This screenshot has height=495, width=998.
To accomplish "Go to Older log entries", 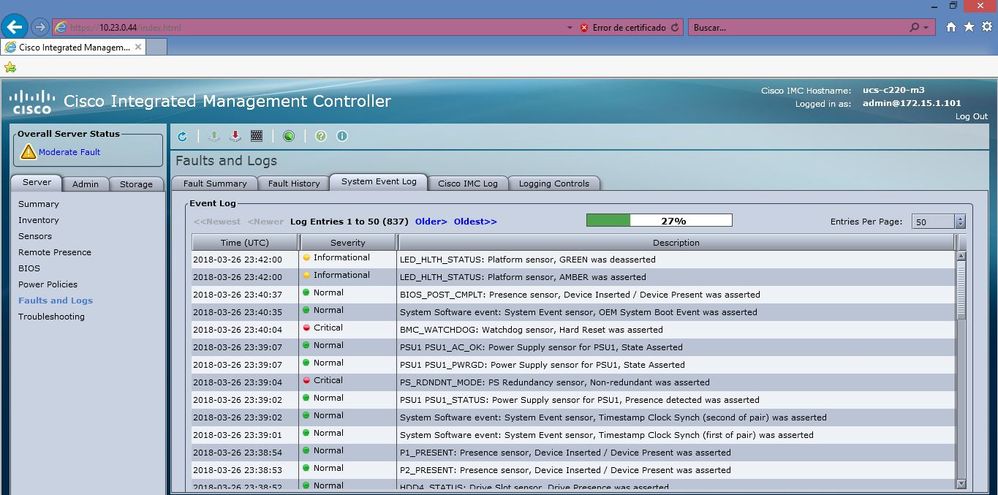I will click(x=431, y=221).
